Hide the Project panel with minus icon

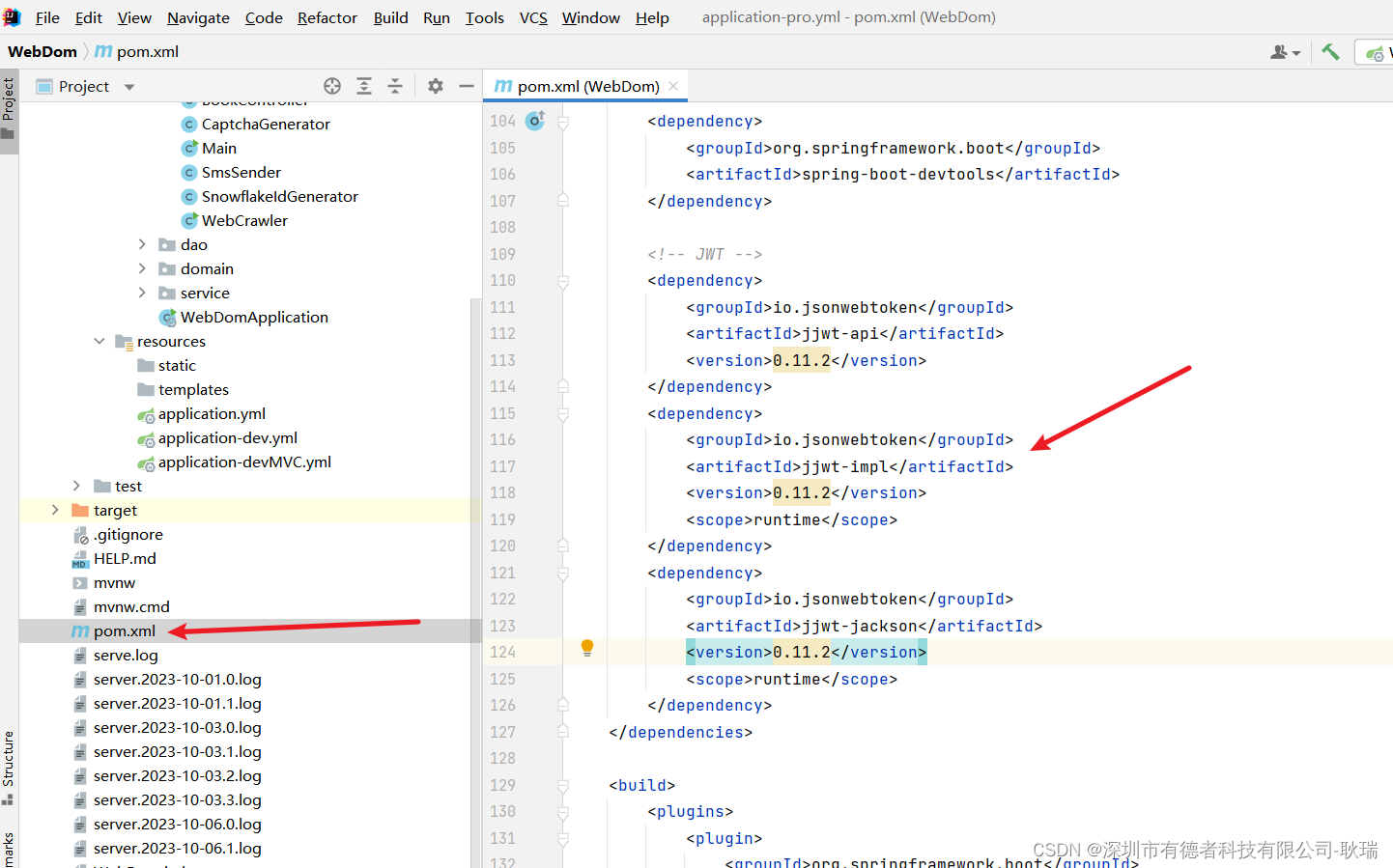pos(467,86)
